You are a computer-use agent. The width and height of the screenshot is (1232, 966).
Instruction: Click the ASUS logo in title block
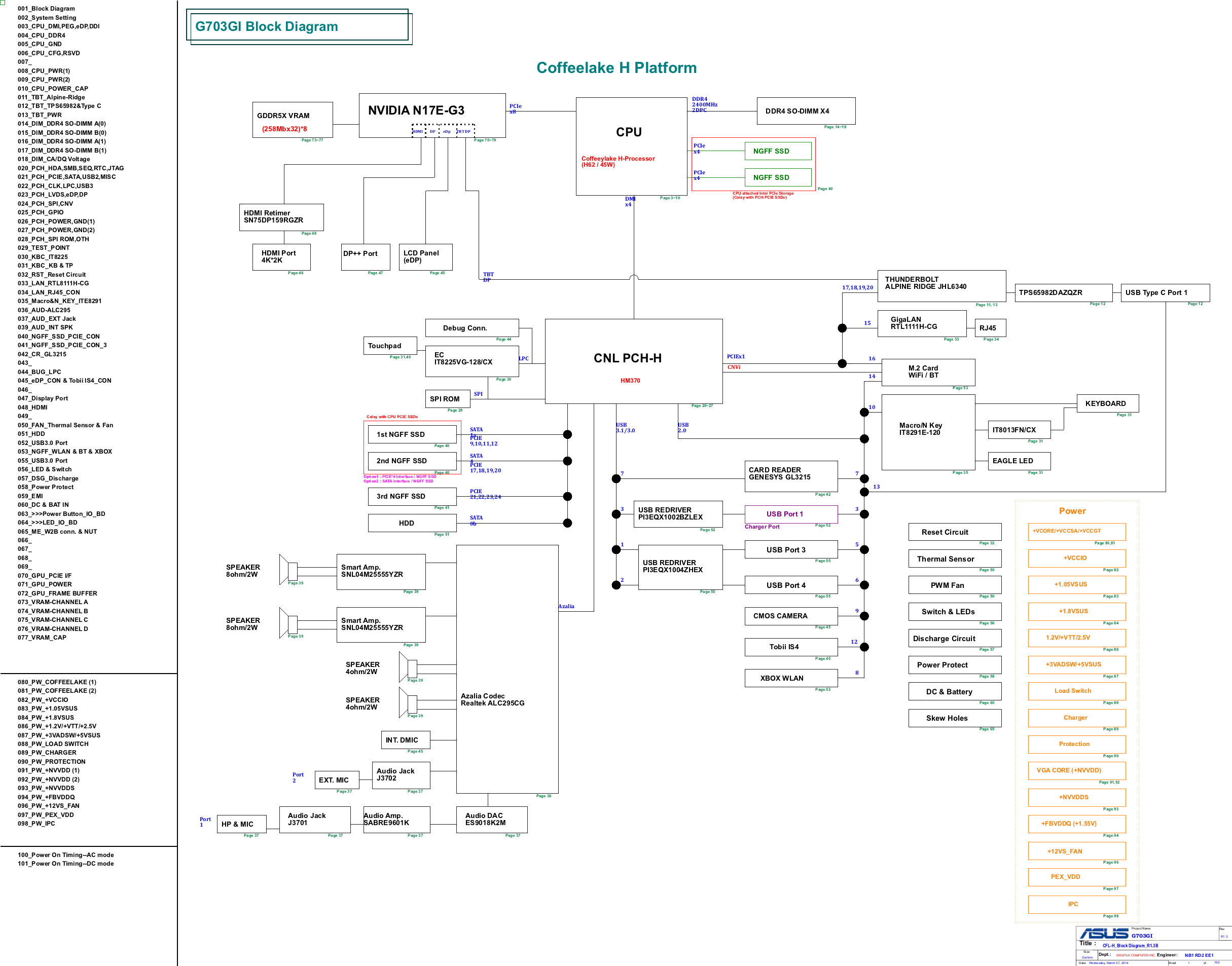click(1103, 933)
